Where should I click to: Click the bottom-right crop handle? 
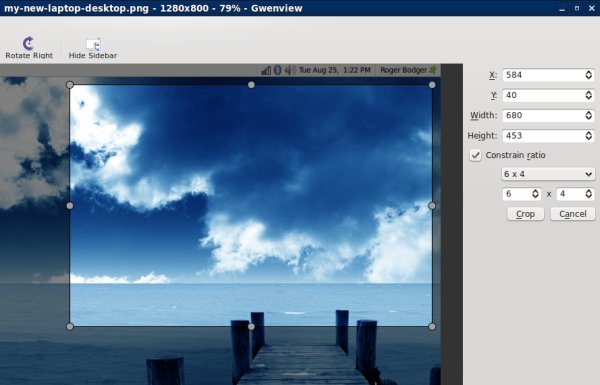click(x=432, y=327)
